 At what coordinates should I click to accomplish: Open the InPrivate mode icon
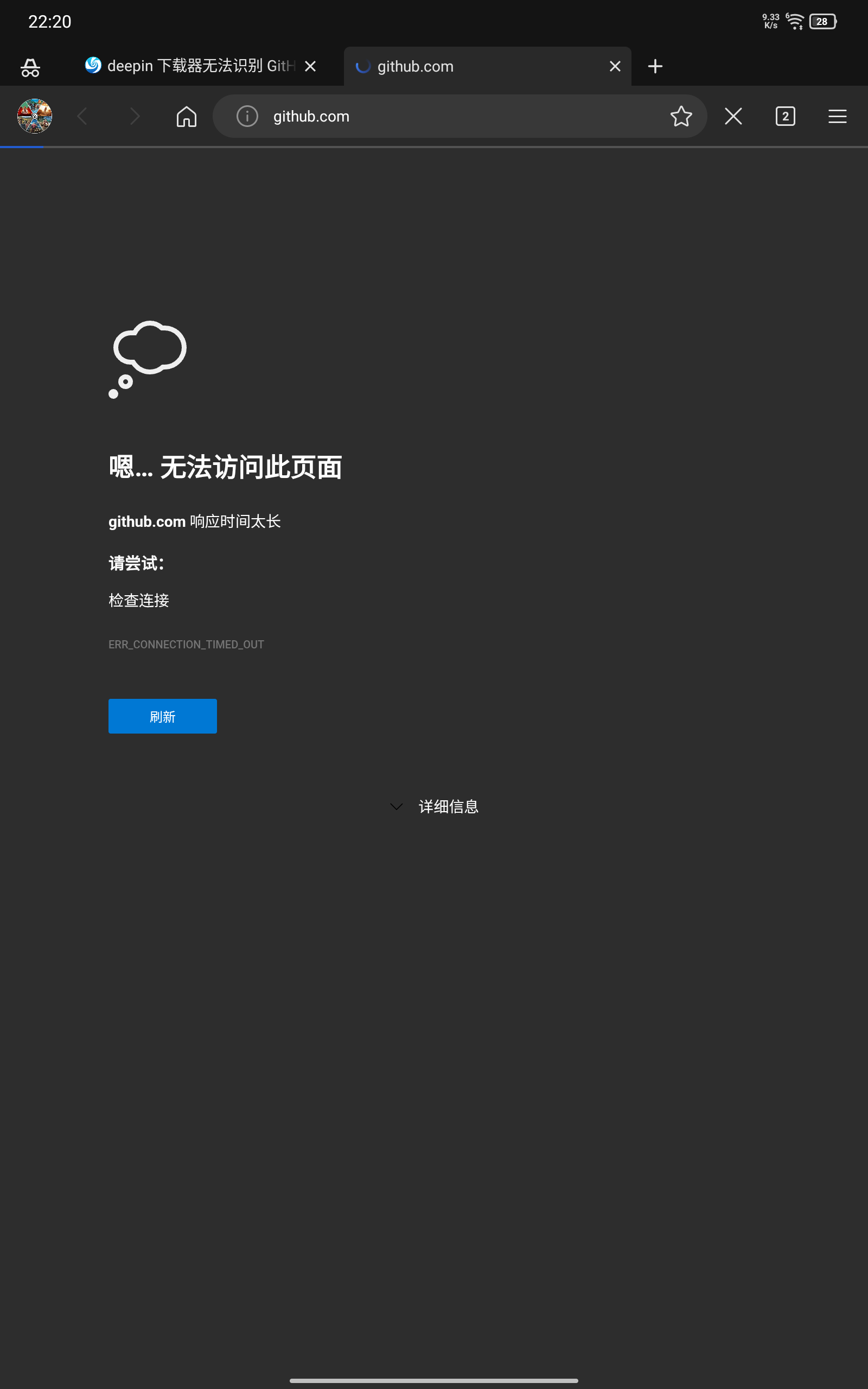30,67
